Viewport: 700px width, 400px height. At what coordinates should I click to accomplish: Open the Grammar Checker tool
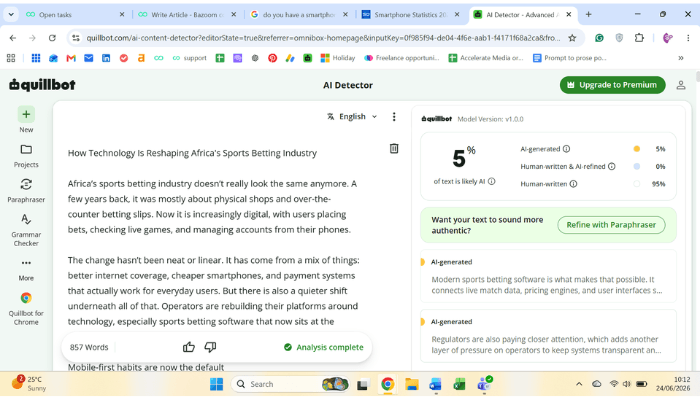click(26, 230)
